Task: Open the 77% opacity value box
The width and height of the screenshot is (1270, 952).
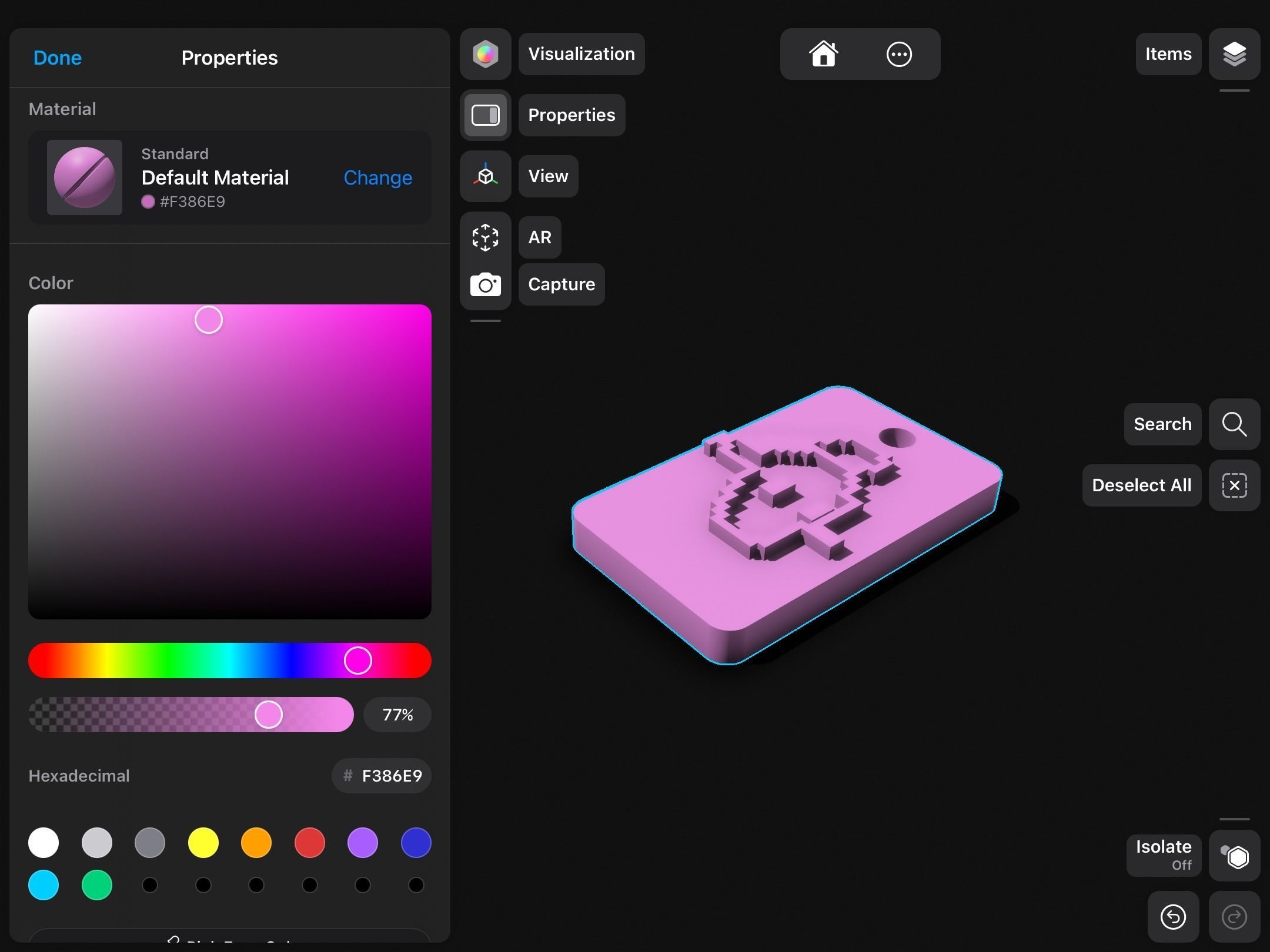Action: (x=397, y=715)
